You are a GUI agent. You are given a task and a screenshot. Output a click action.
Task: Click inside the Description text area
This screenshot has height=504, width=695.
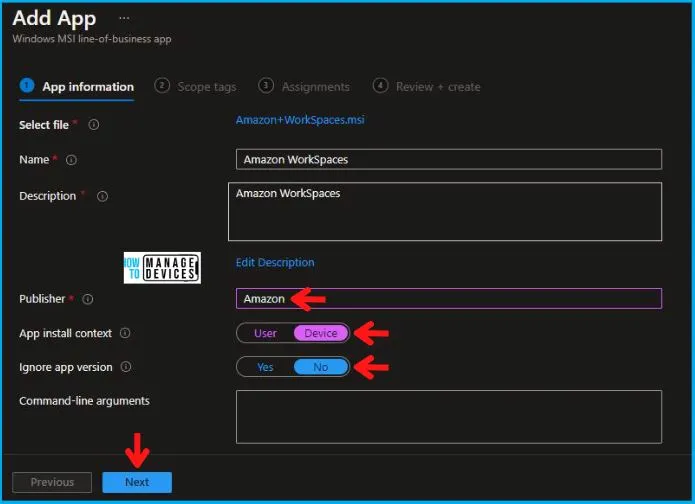point(445,212)
